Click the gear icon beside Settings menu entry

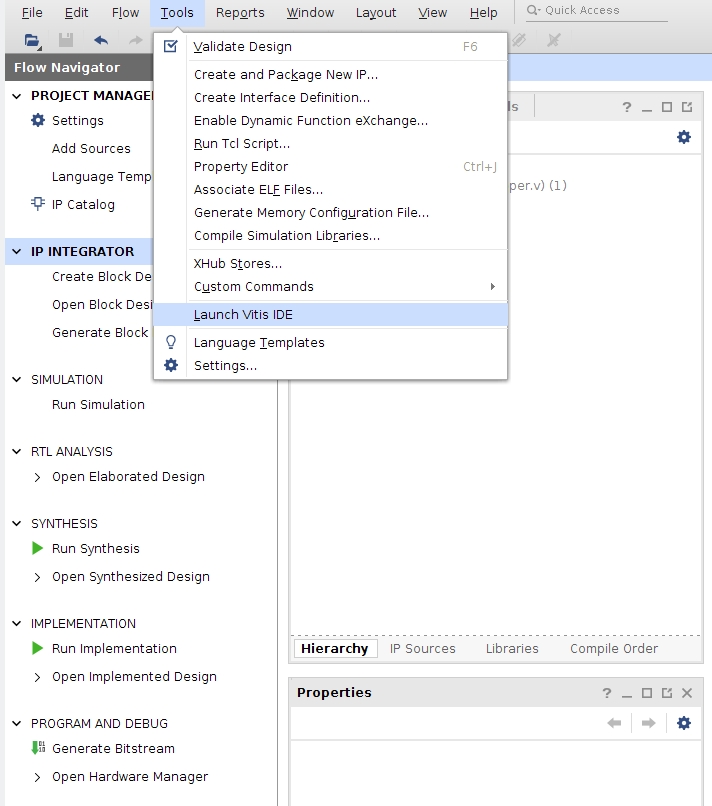[171, 365]
